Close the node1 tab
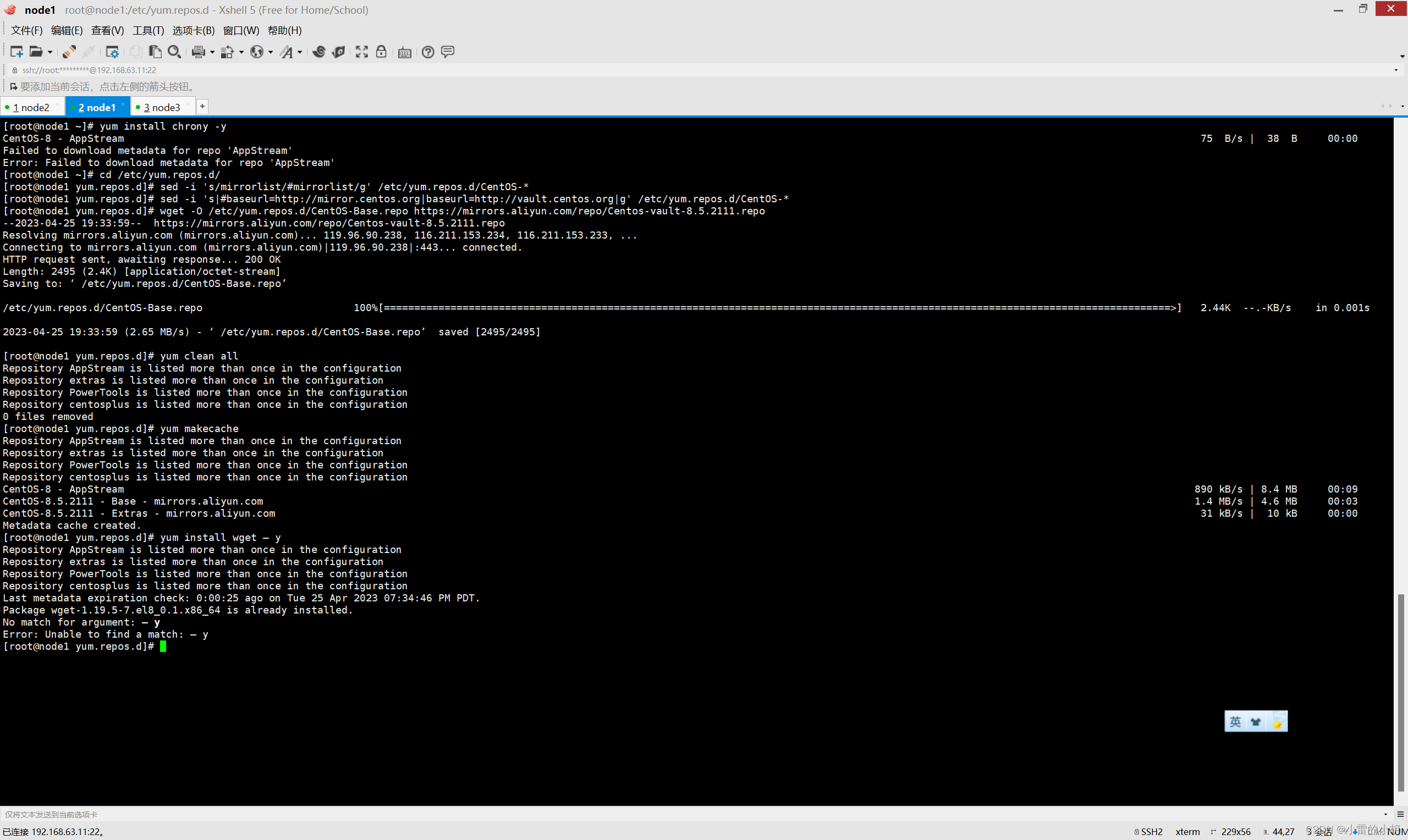Image resolution: width=1408 pixels, height=840 pixels. [123, 103]
